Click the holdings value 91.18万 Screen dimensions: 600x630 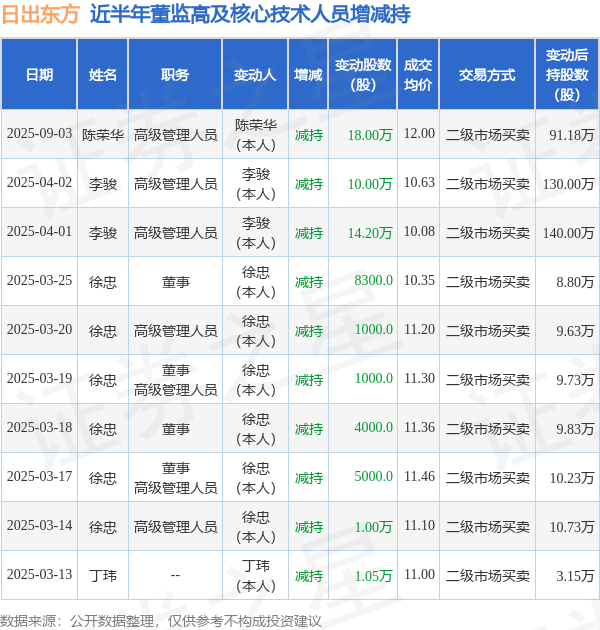point(571,135)
